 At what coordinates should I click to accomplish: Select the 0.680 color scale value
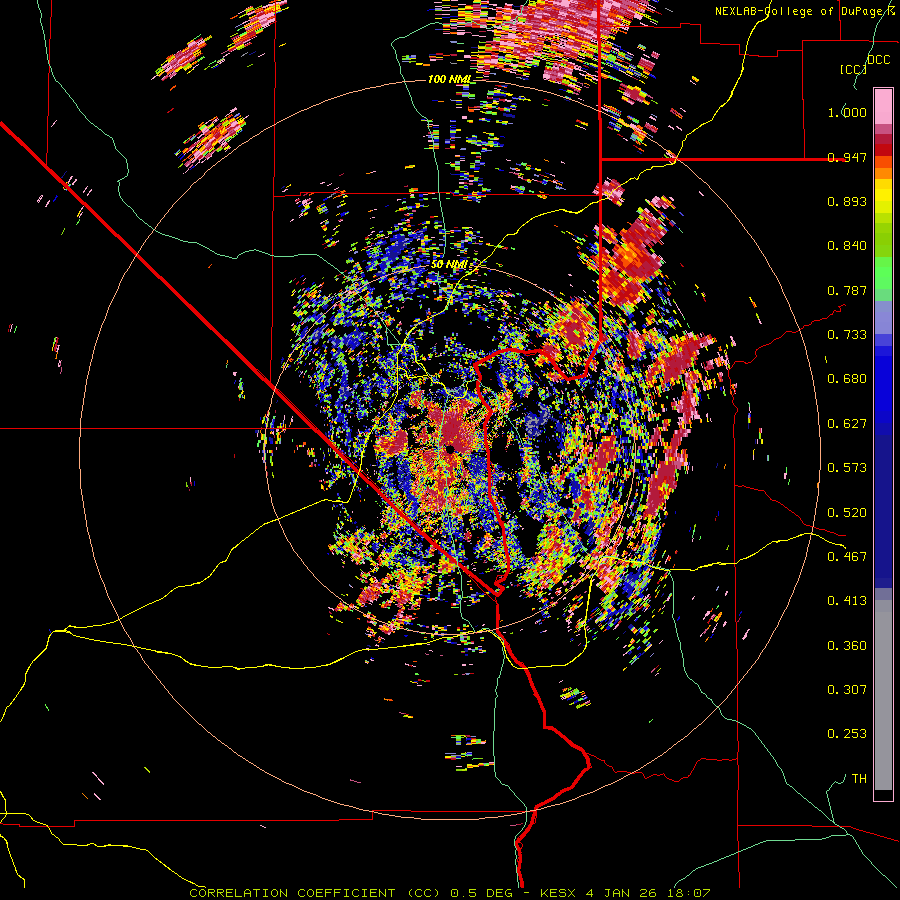(847, 379)
